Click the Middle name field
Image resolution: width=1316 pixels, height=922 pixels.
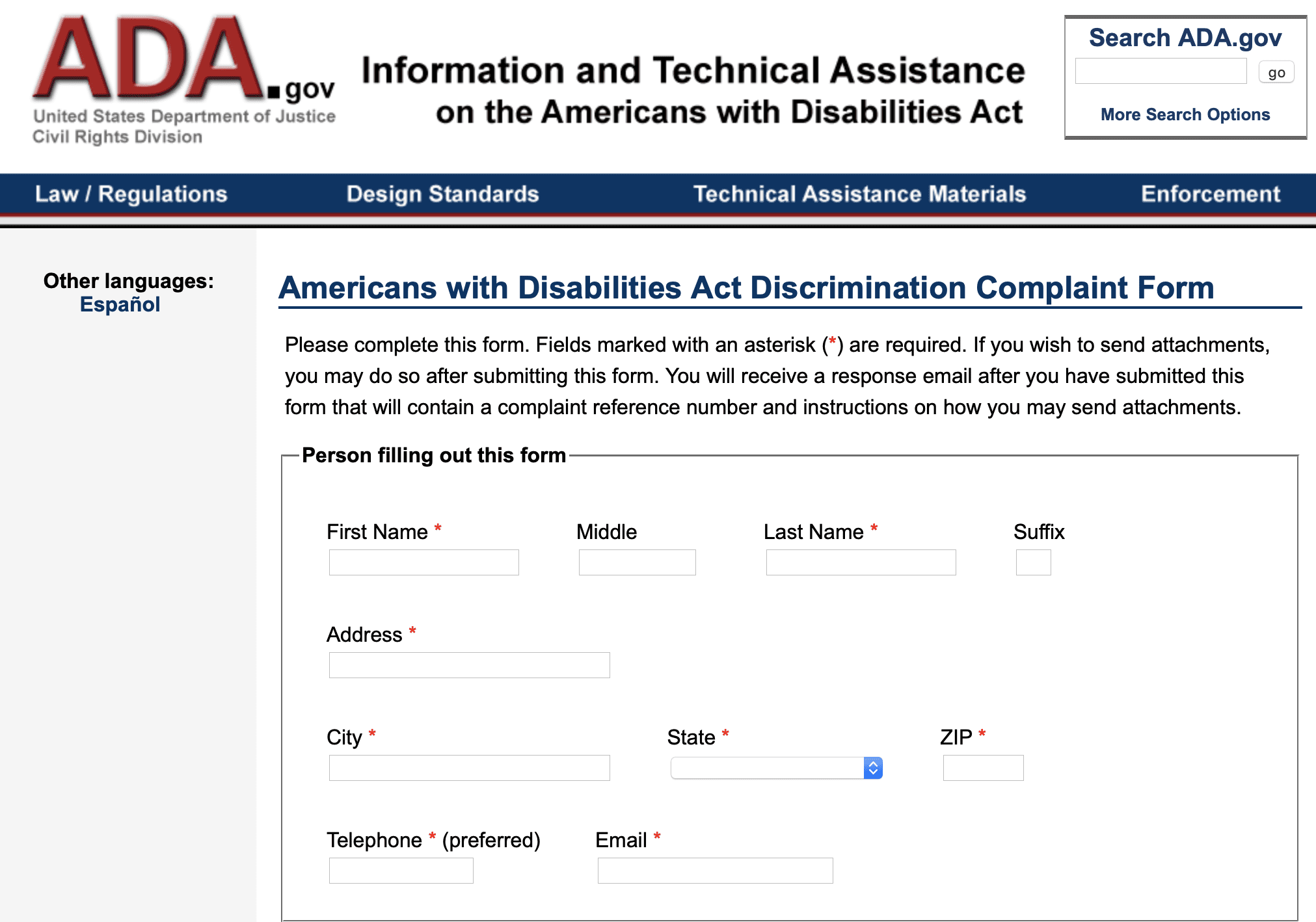637,562
